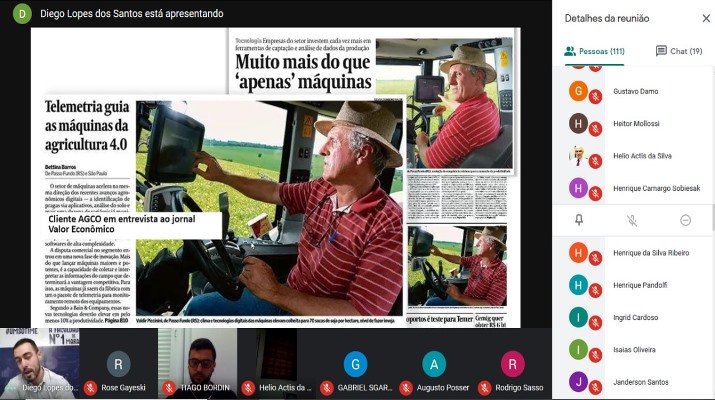
Task: Click Ingrid Cardoso's green I avatar
Action: point(578,317)
